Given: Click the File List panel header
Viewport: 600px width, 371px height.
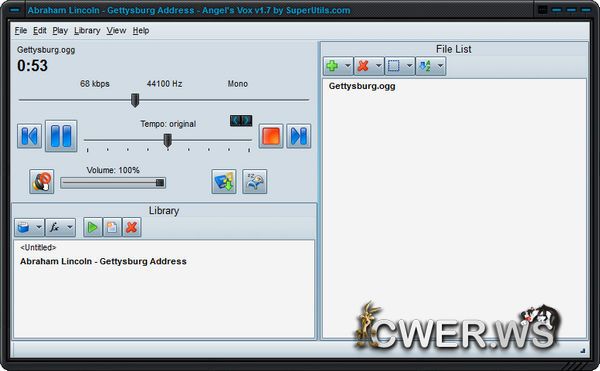Looking at the screenshot, I should [454, 49].
